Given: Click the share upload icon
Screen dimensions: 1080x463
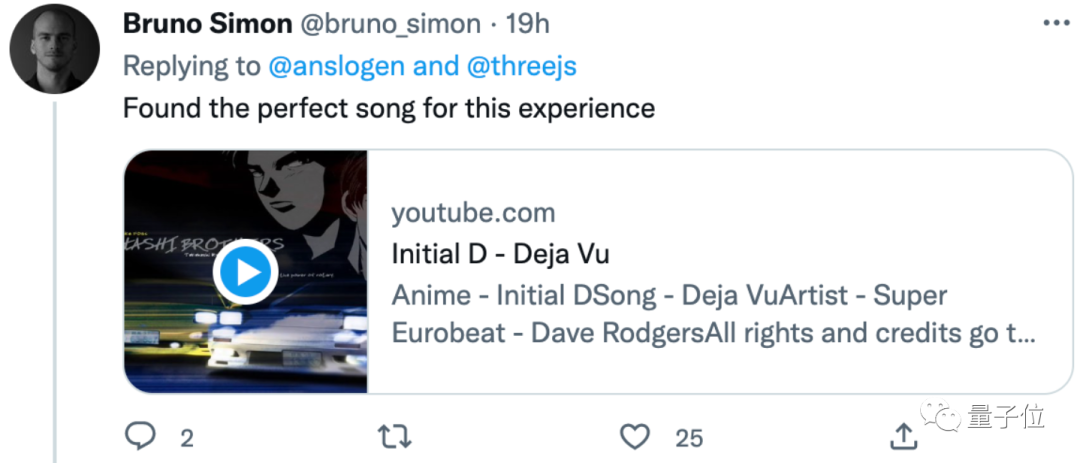Looking at the screenshot, I should pyautogui.click(x=903, y=435).
